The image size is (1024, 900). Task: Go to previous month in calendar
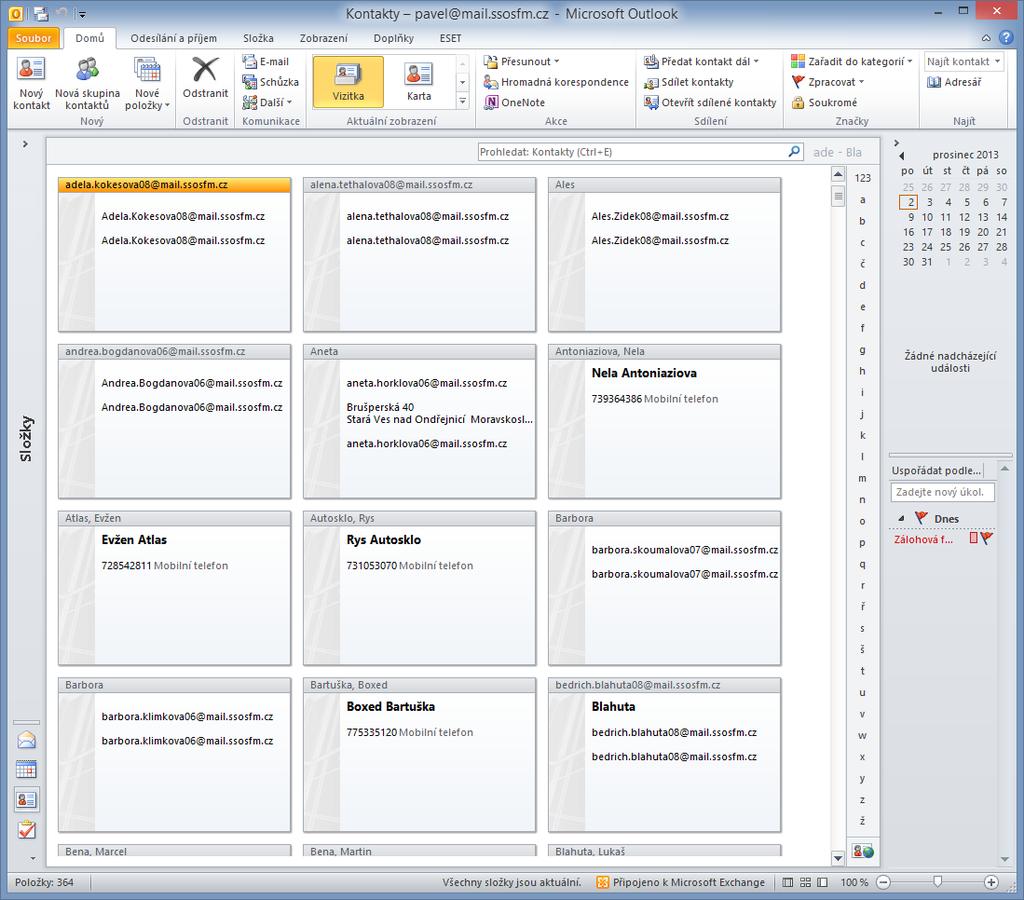[902, 155]
